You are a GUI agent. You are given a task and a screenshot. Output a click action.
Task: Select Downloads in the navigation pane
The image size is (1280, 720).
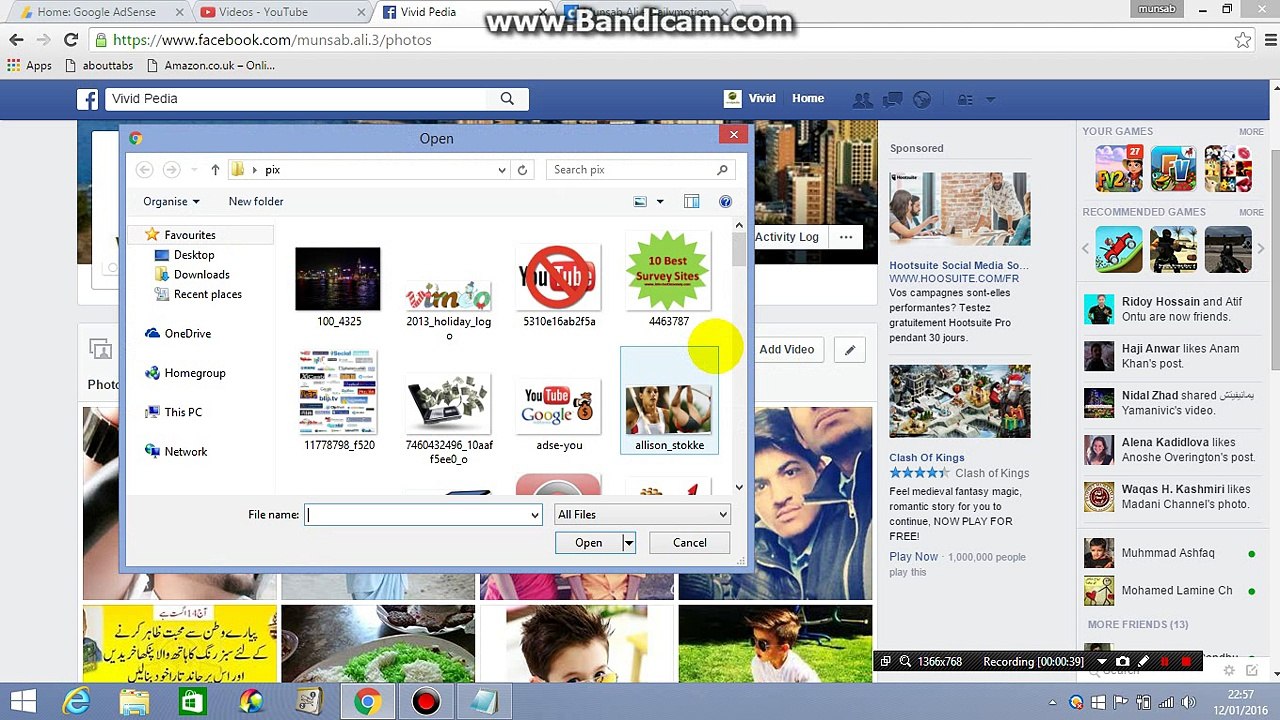[201, 275]
